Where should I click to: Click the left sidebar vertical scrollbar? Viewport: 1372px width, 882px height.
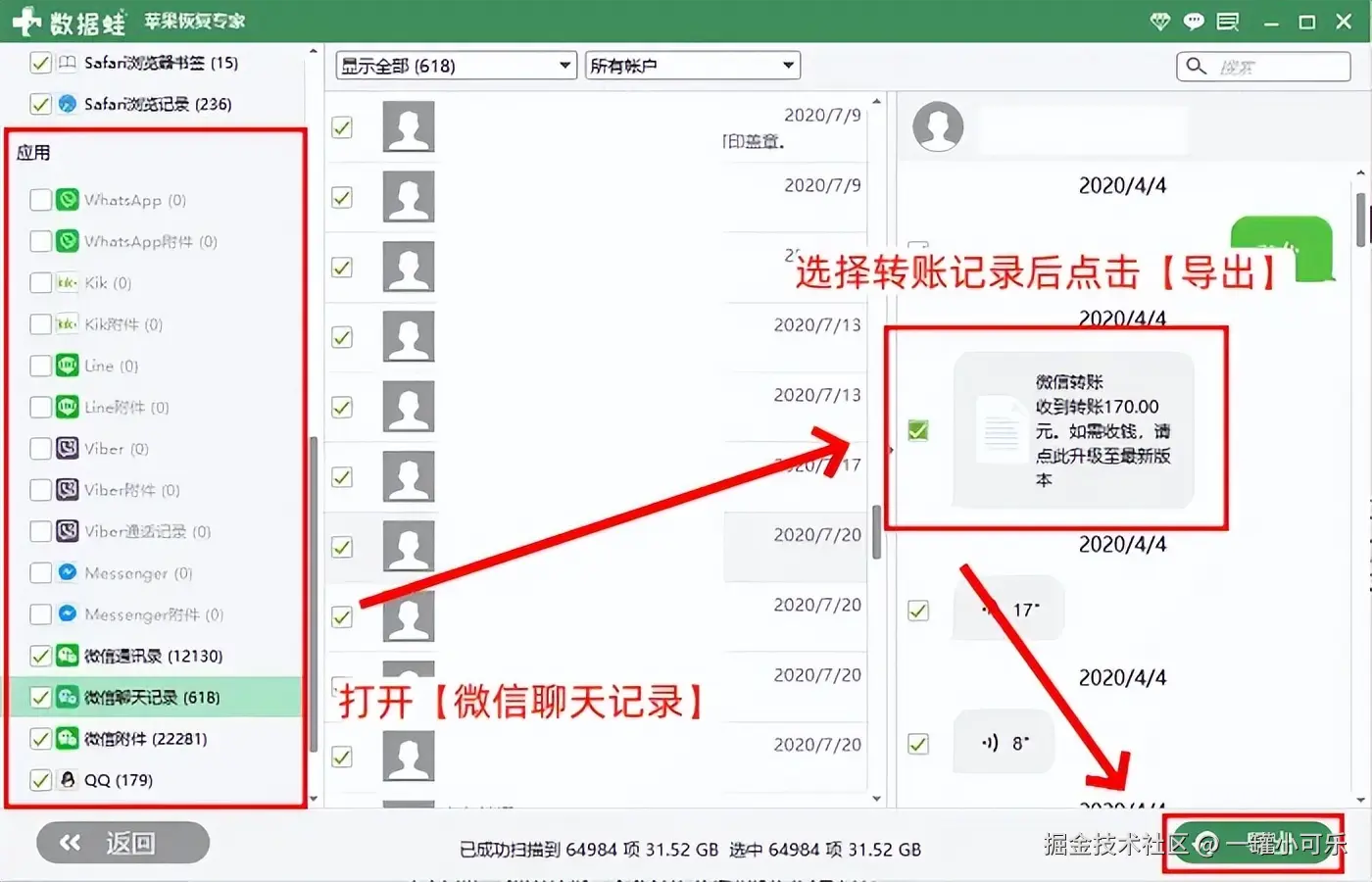point(314,594)
